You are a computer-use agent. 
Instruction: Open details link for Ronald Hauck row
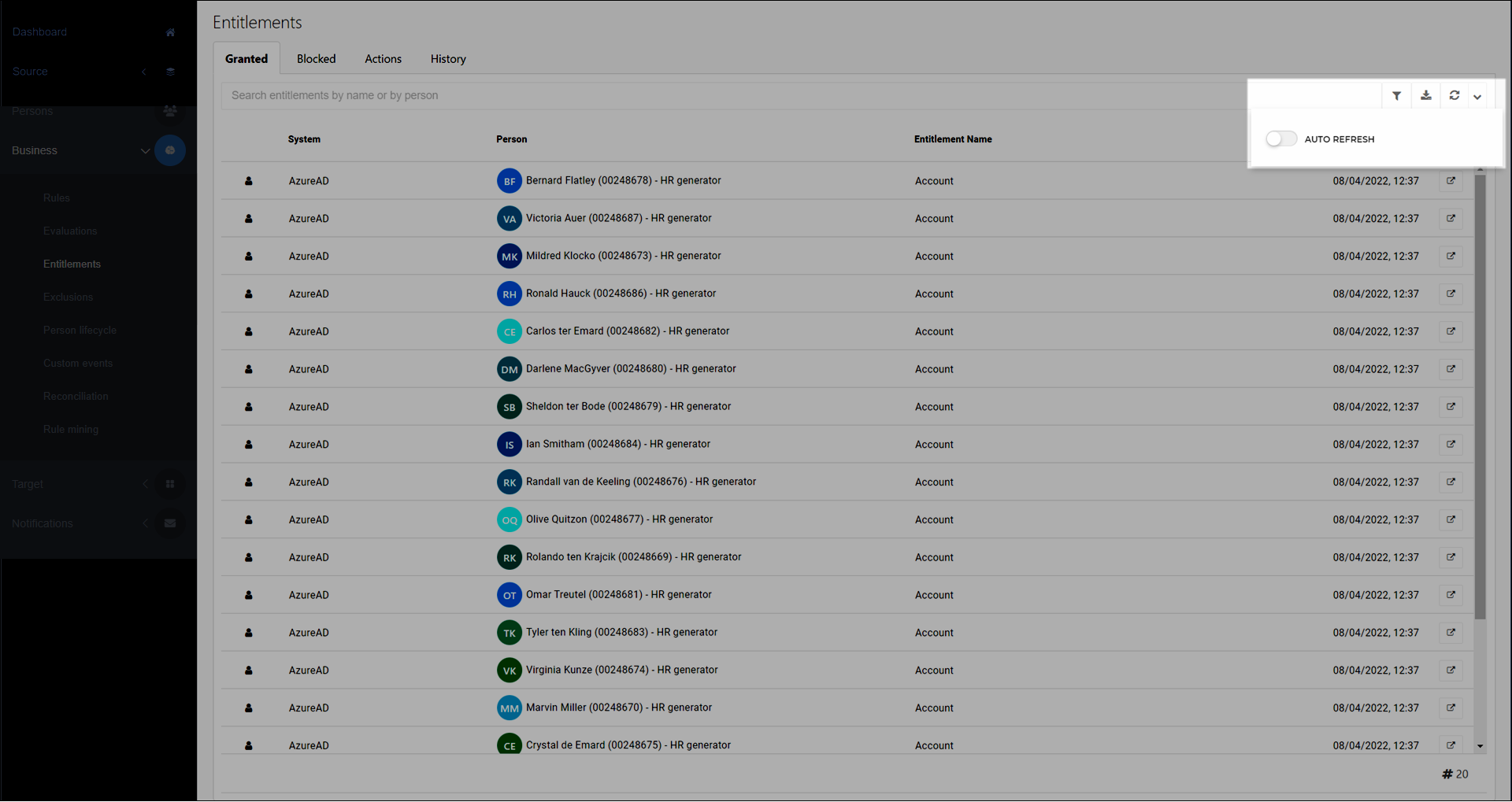click(1451, 294)
